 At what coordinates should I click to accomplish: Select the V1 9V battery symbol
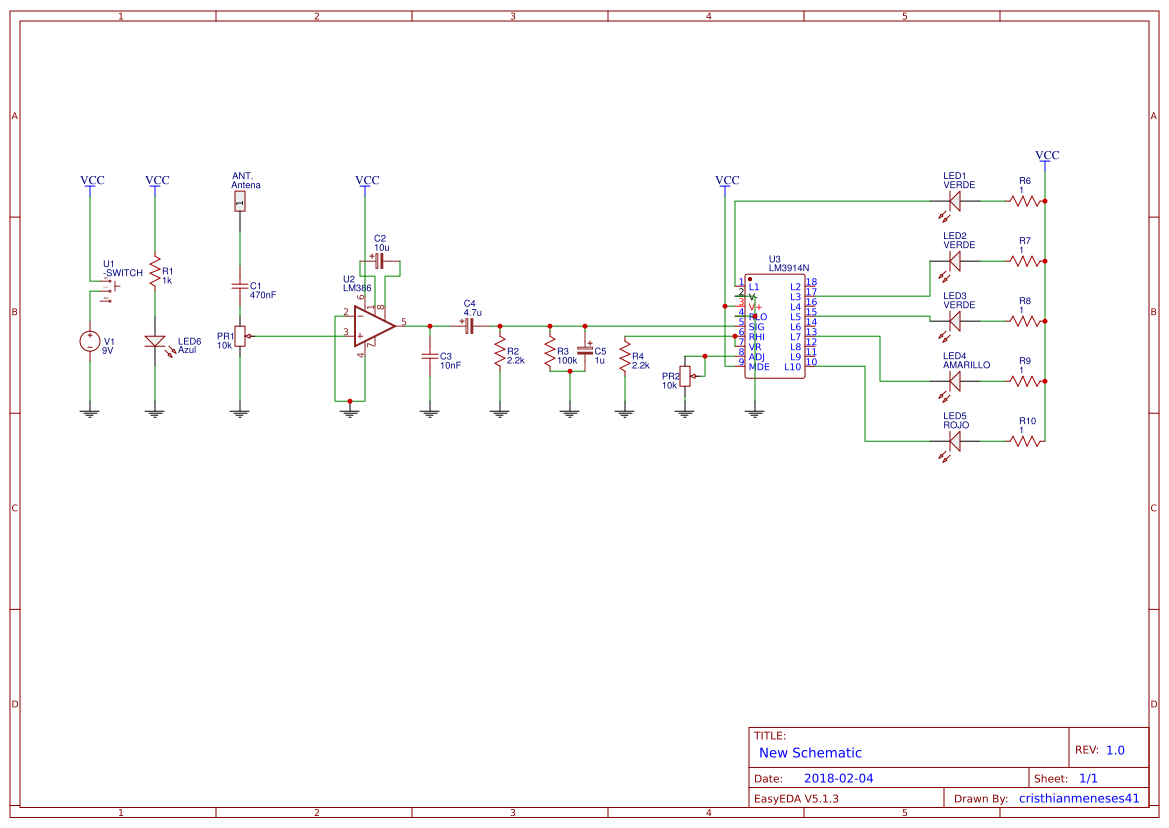point(90,341)
